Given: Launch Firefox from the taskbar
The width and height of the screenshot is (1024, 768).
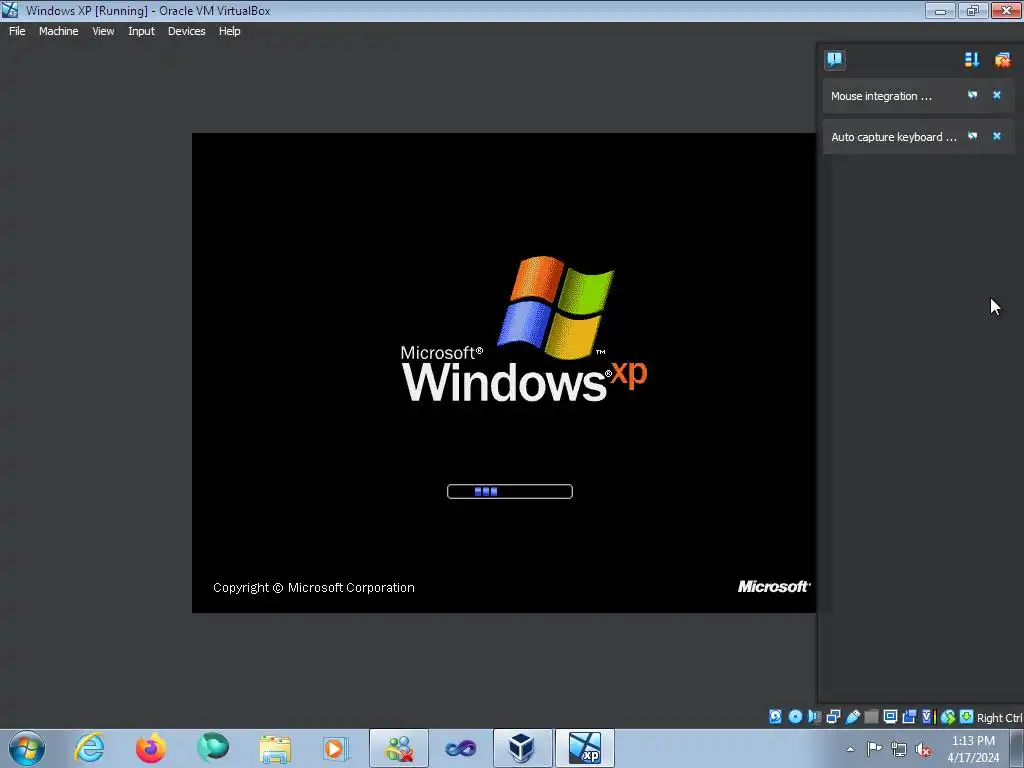Looking at the screenshot, I should [x=151, y=748].
